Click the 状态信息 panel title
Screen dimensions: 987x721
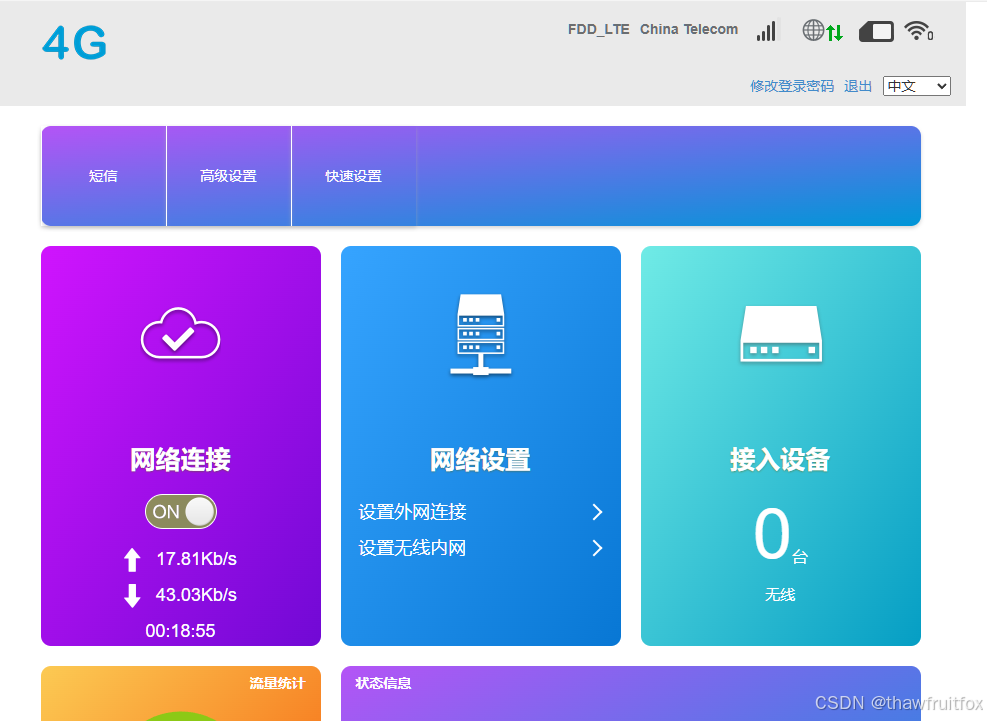pyautogui.click(x=383, y=683)
